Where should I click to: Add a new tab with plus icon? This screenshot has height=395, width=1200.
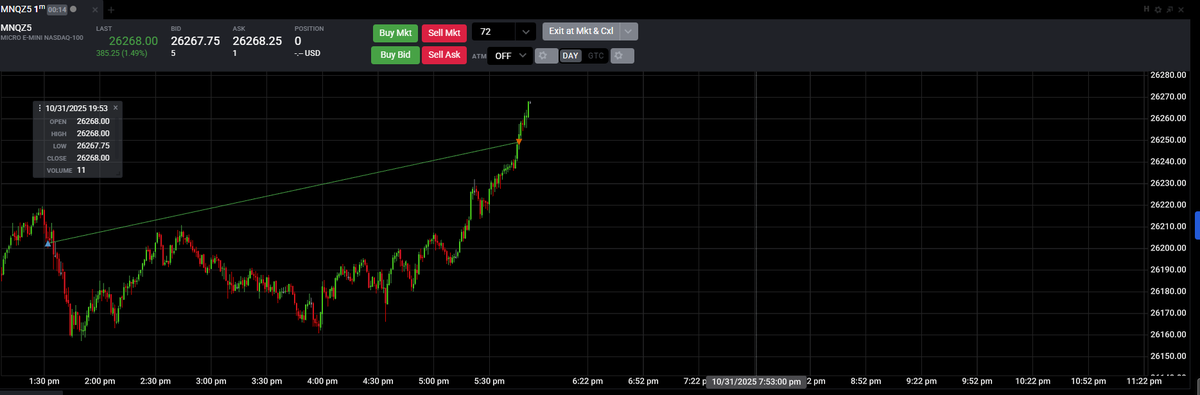(111, 9)
